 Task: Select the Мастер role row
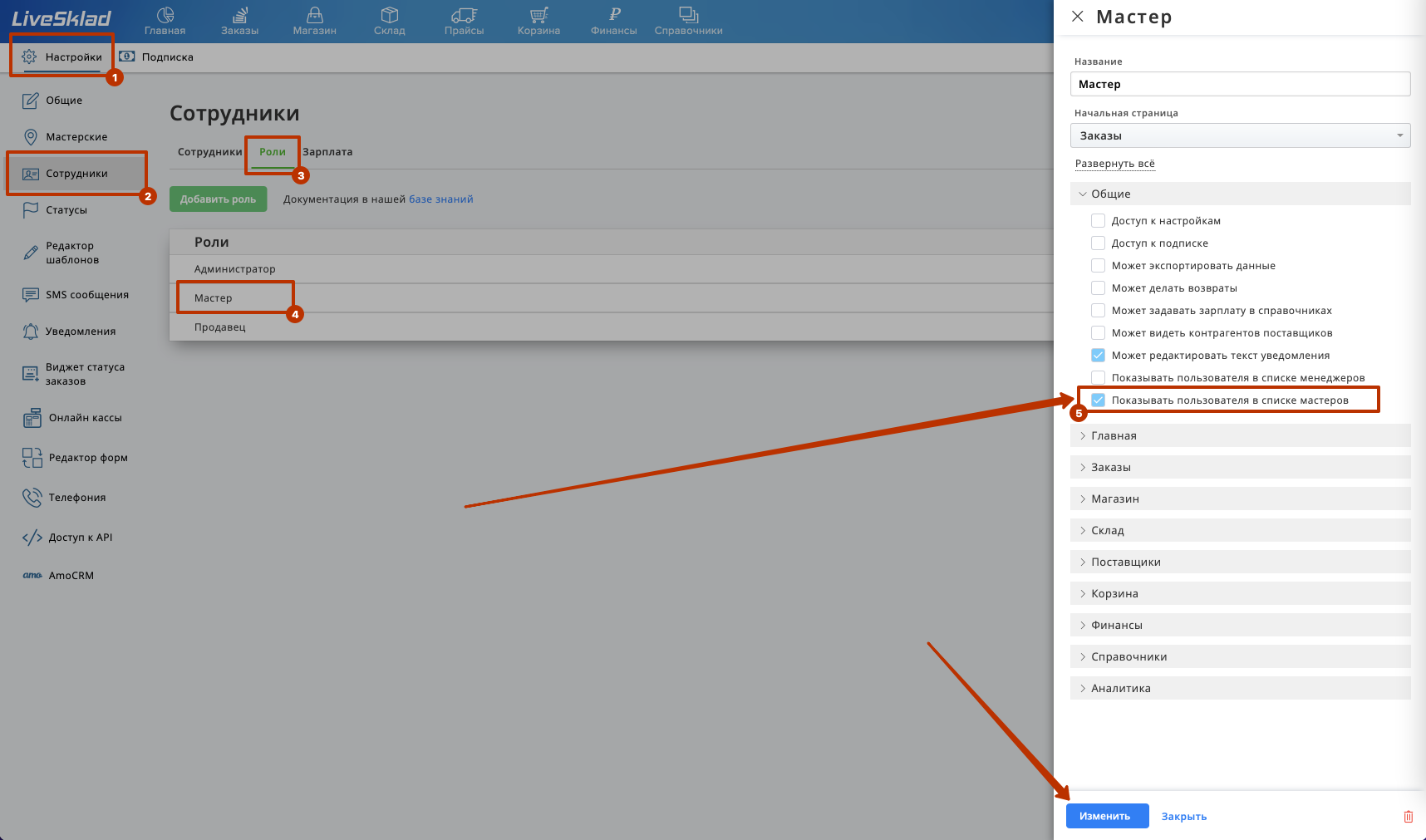pos(612,298)
